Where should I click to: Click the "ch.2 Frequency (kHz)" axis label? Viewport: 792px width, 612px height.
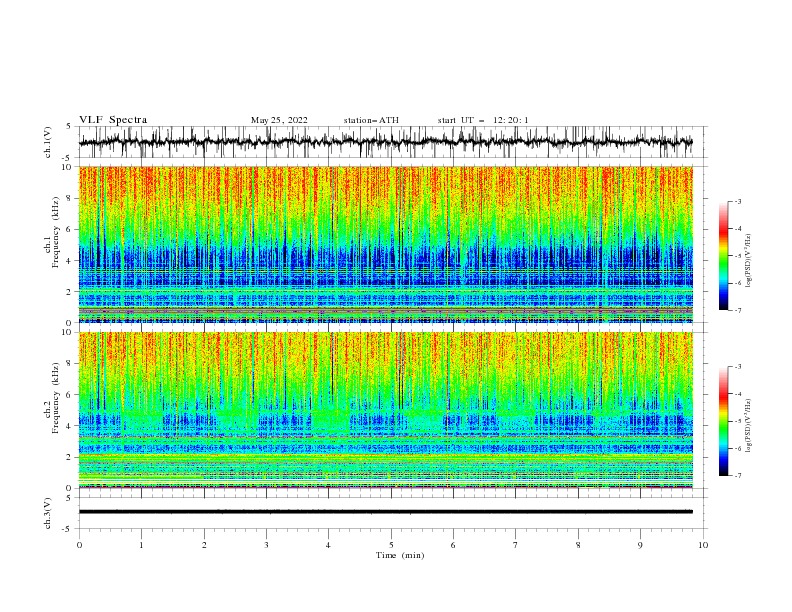pos(52,398)
